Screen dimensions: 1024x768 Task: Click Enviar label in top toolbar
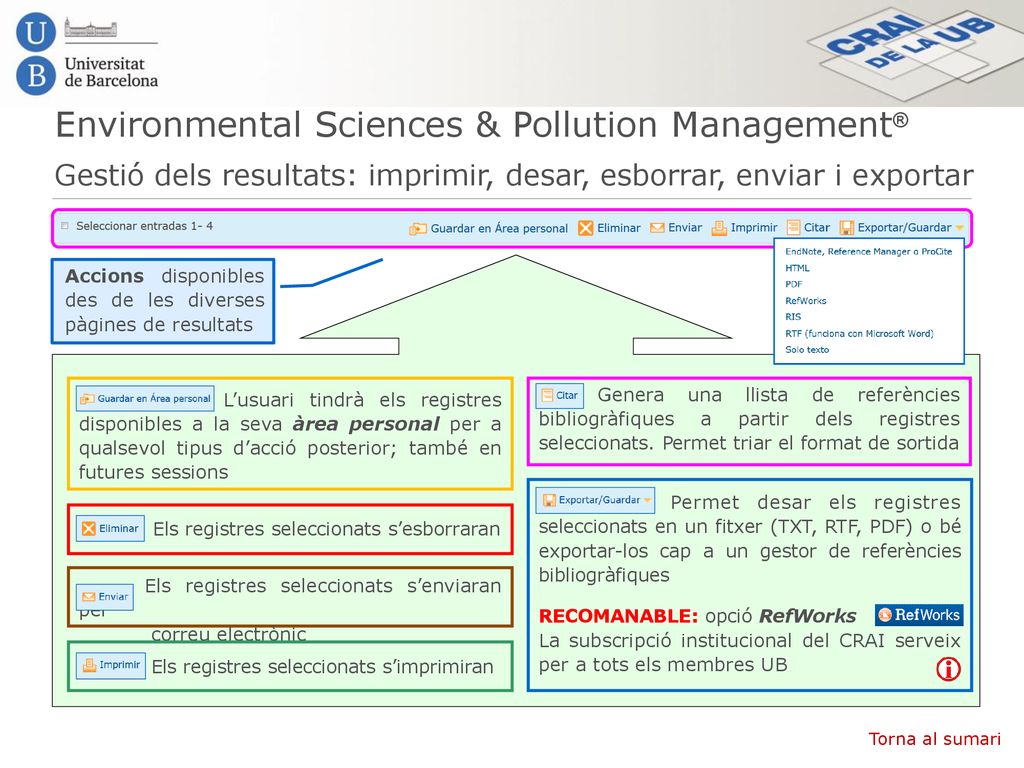pos(685,228)
